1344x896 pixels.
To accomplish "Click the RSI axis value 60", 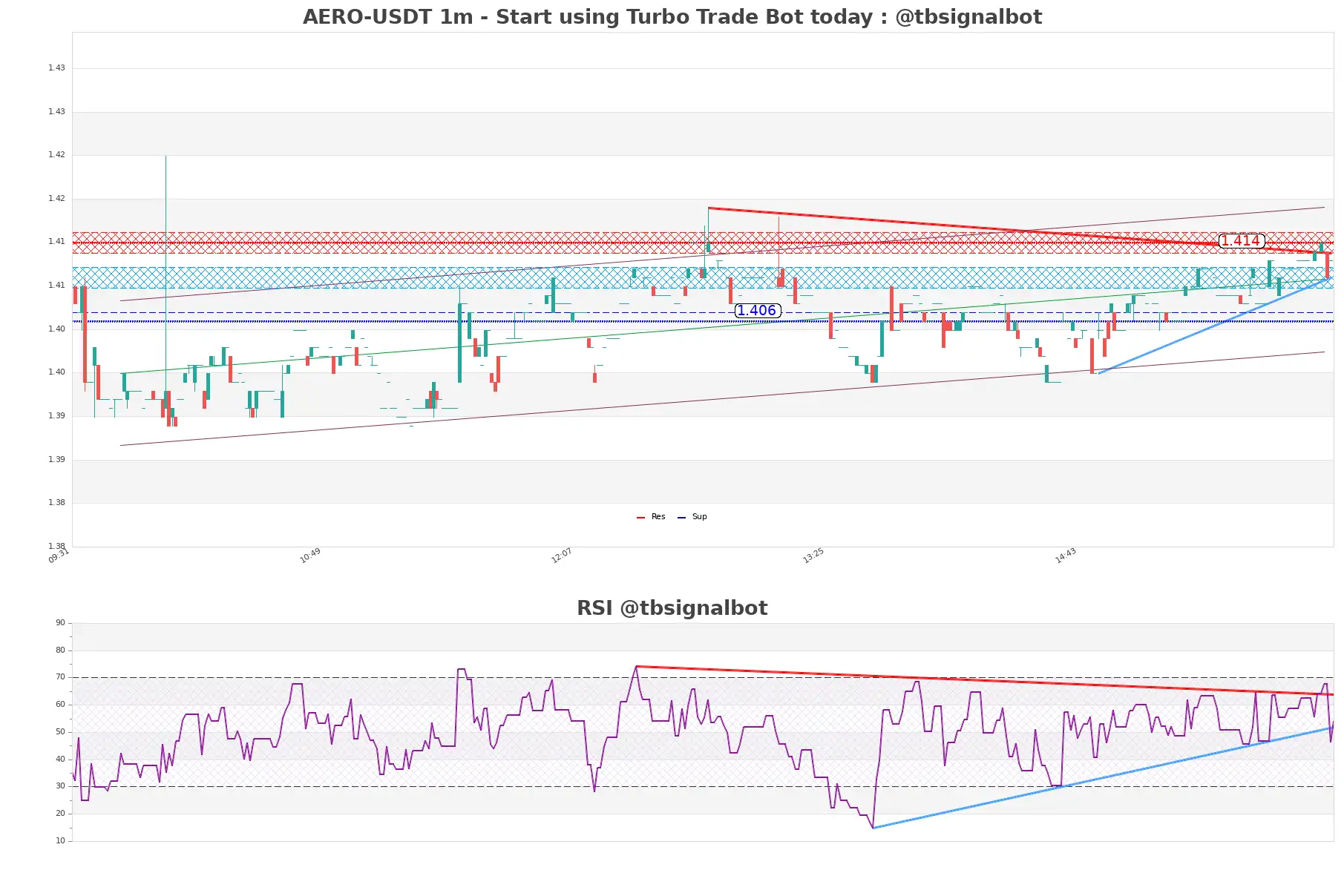I will click(x=60, y=705).
